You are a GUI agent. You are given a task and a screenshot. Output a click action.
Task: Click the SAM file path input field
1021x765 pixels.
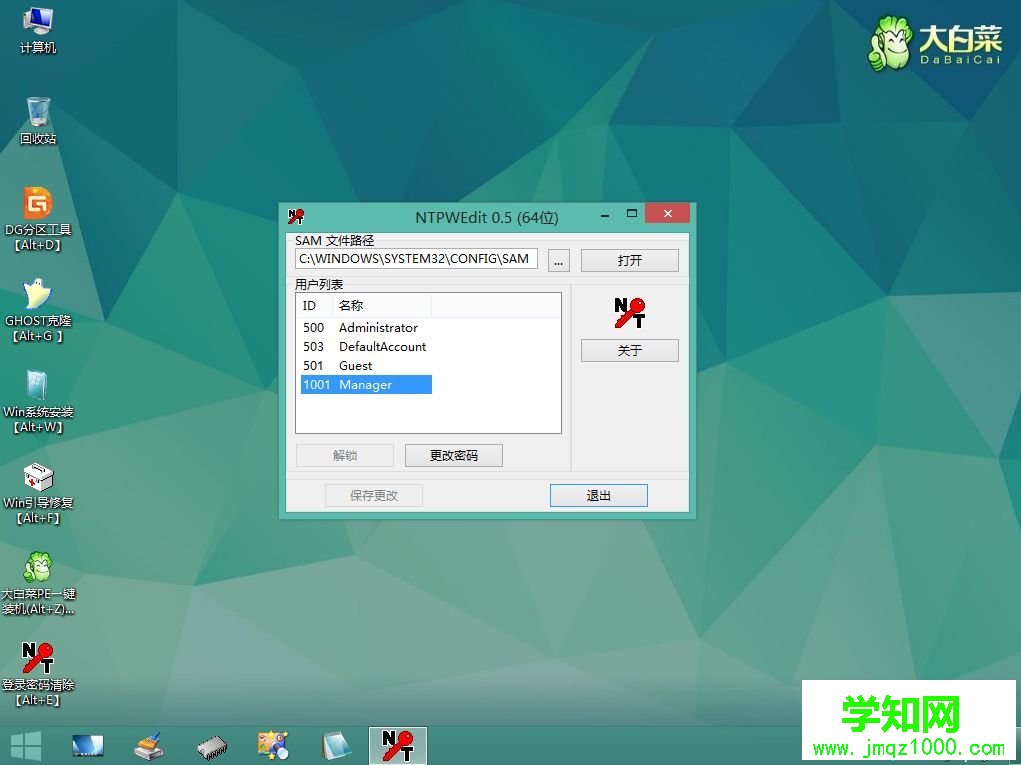click(x=416, y=258)
